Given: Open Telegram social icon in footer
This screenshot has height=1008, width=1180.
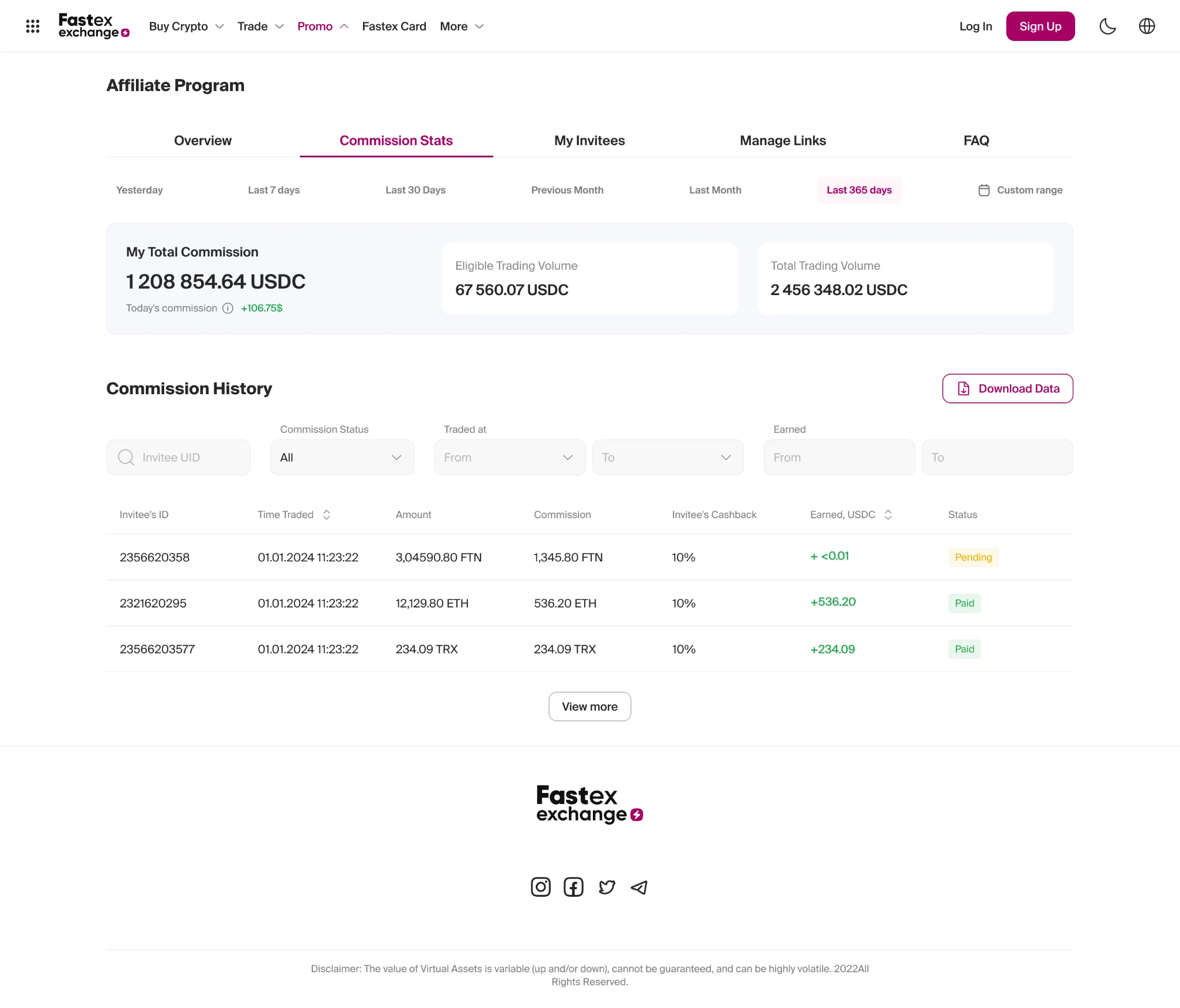Looking at the screenshot, I should click(x=639, y=887).
